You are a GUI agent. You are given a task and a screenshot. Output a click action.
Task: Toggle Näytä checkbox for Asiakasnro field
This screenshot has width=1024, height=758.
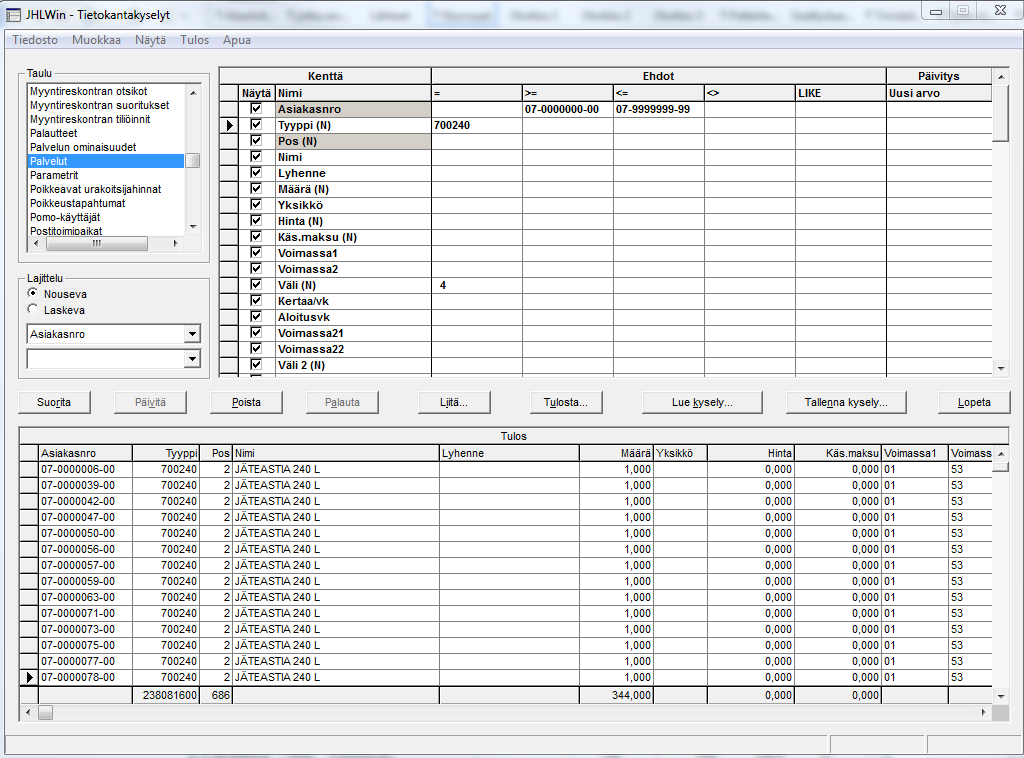(x=256, y=109)
